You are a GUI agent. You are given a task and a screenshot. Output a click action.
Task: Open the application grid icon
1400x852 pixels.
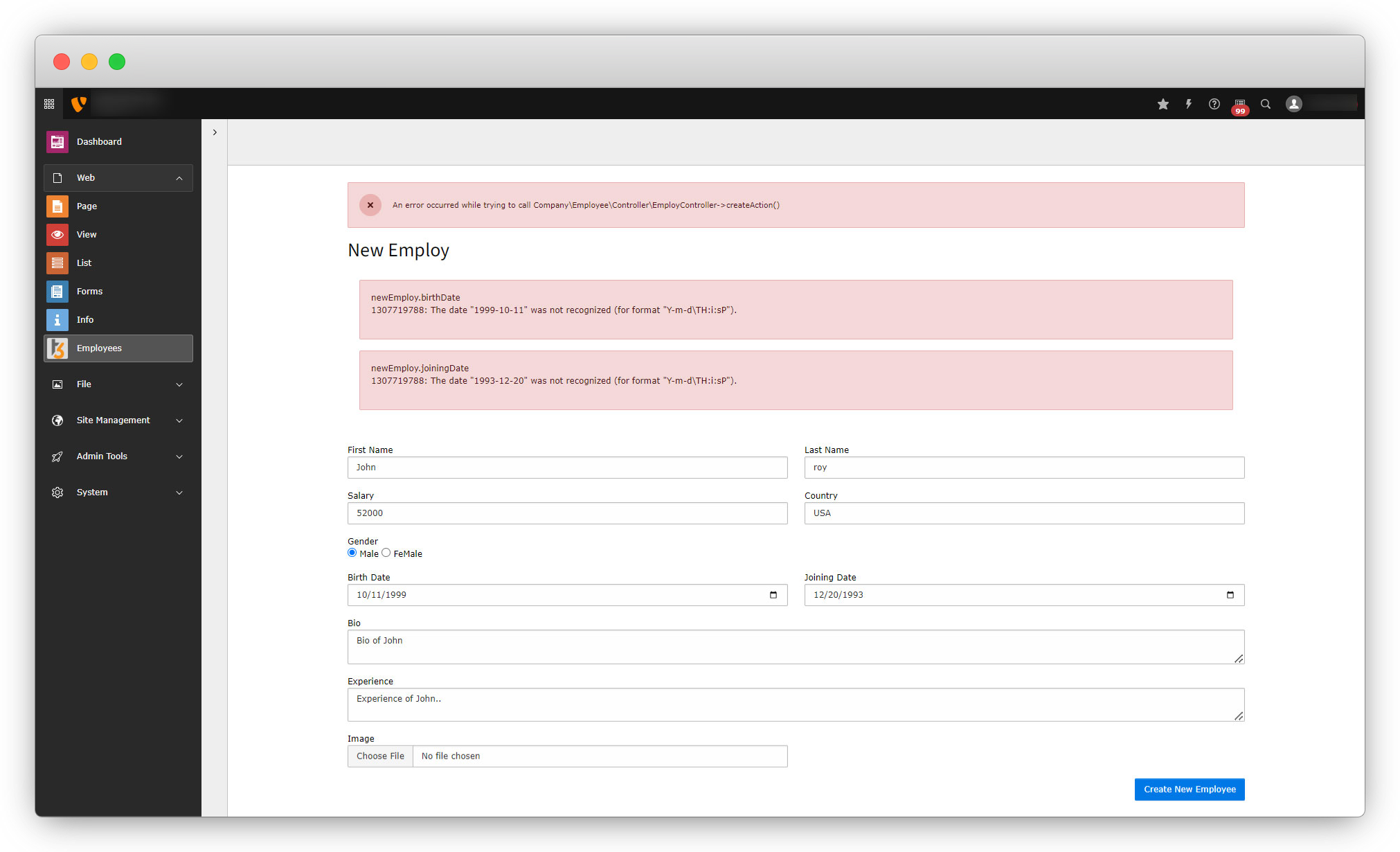[49, 104]
